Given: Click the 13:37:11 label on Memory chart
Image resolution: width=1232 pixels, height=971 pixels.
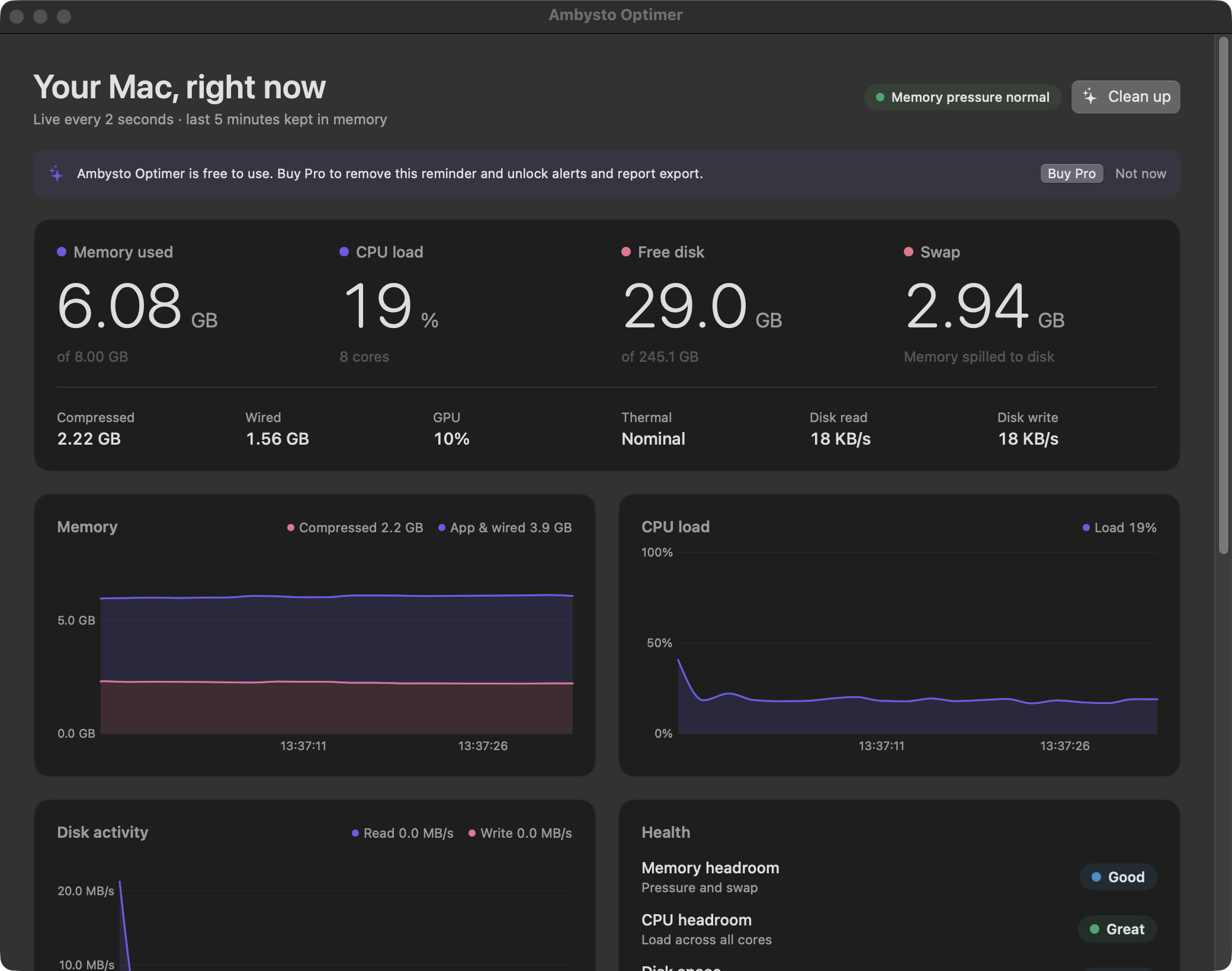Looking at the screenshot, I should pos(303,746).
